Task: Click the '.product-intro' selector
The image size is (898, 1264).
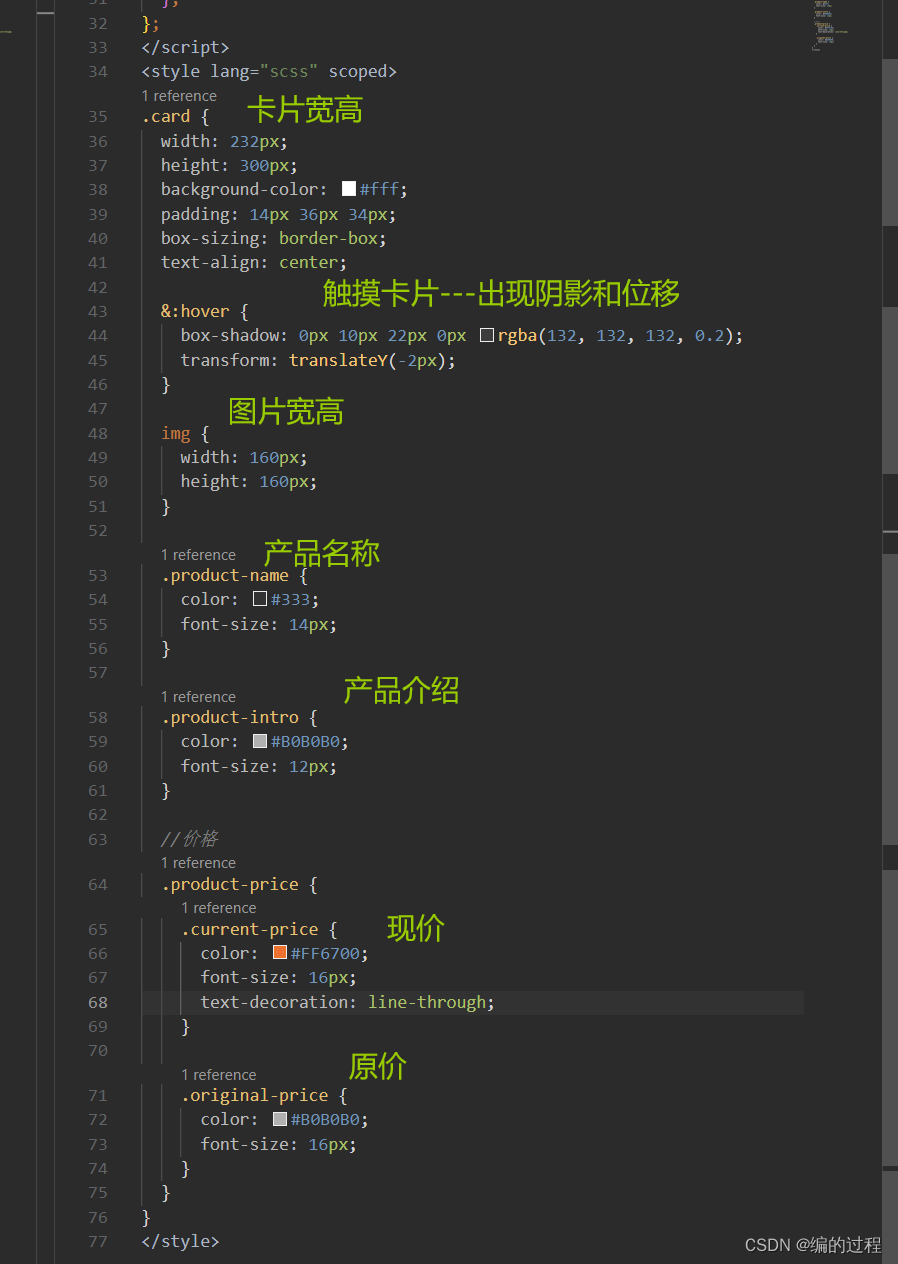Action: pyautogui.click(x=230, y=717)
